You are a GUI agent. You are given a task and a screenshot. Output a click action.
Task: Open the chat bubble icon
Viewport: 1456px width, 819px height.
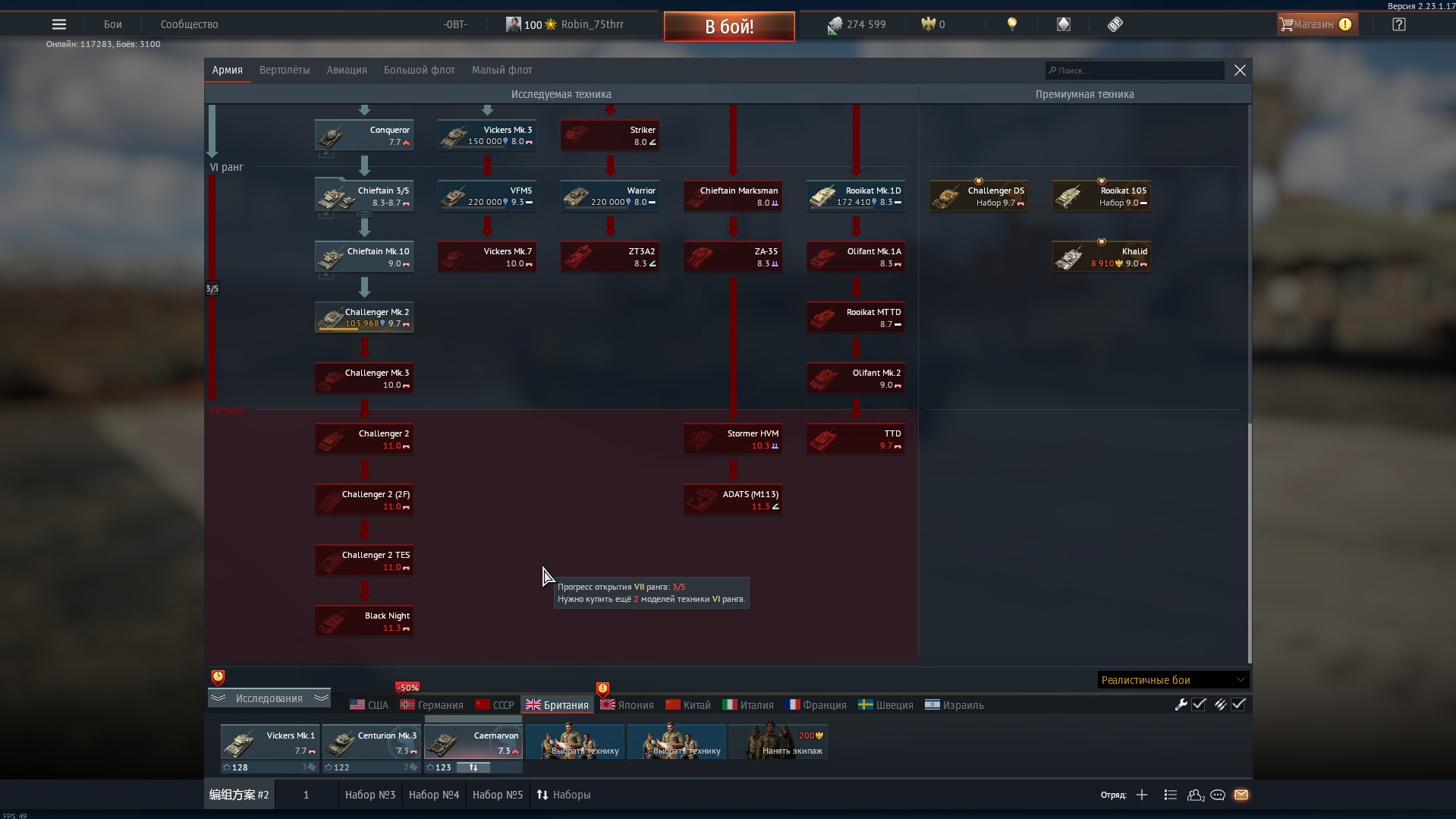coord(1218,795)
